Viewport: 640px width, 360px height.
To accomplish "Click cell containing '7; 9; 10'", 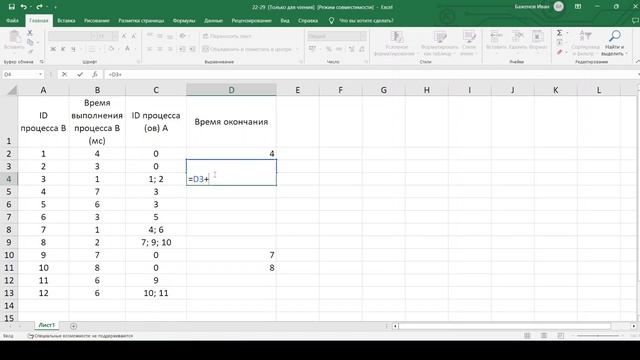I will click(156, 243).
